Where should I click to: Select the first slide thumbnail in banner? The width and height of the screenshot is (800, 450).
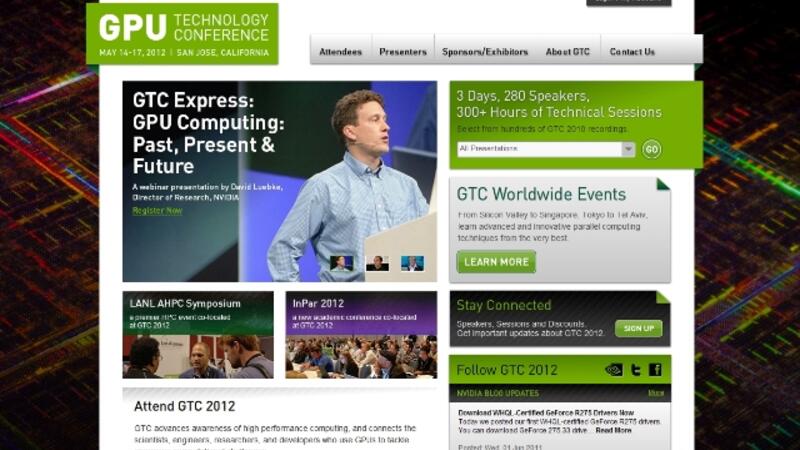click(x=341, y=263)
